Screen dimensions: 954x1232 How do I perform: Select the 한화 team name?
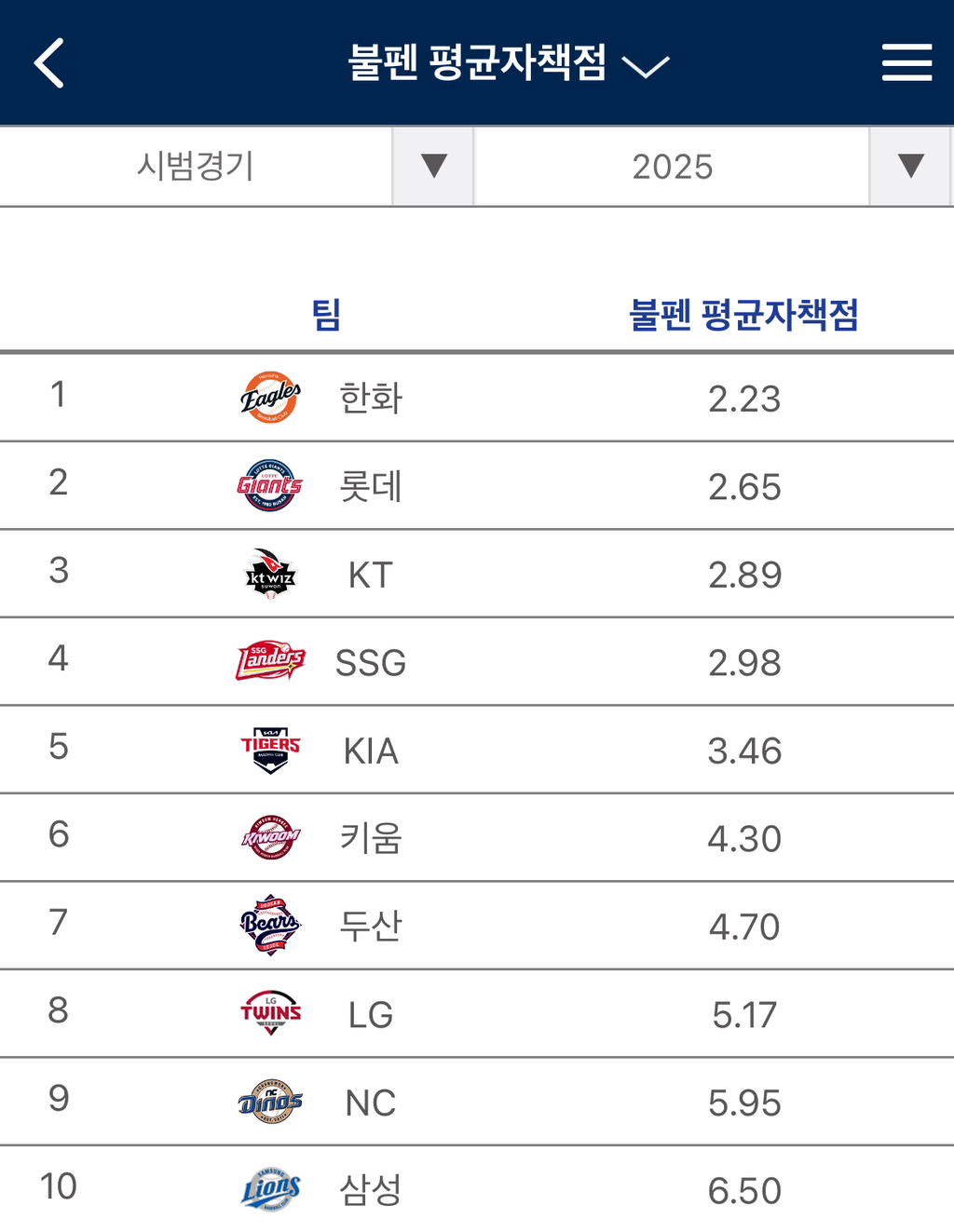(x=371, y=398)
